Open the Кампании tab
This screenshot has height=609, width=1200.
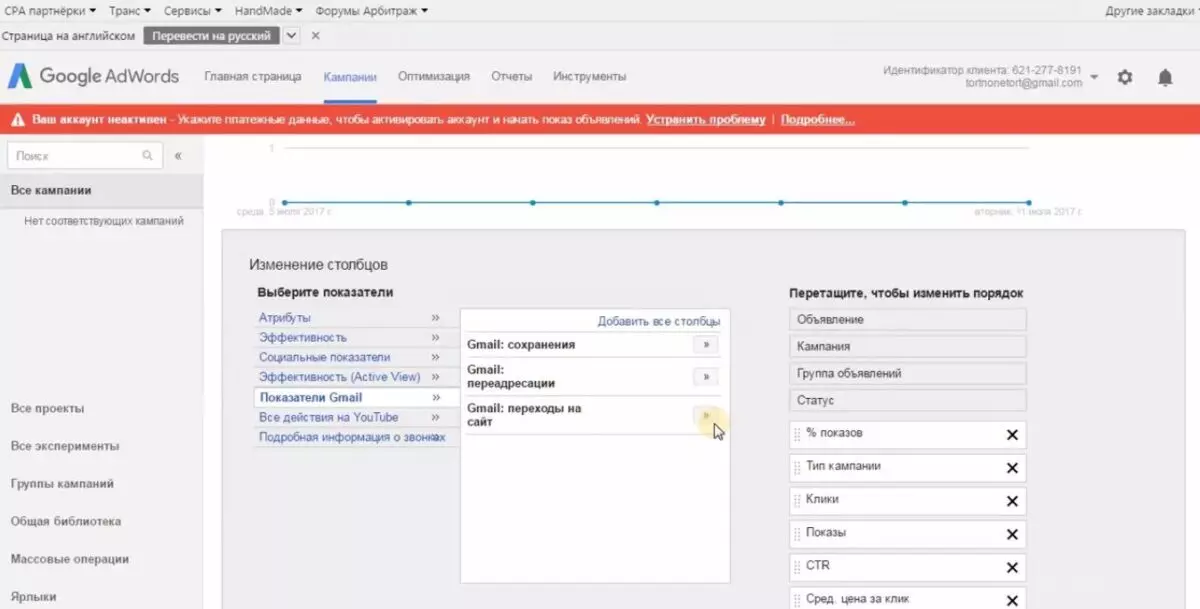(x=350, y=77)
